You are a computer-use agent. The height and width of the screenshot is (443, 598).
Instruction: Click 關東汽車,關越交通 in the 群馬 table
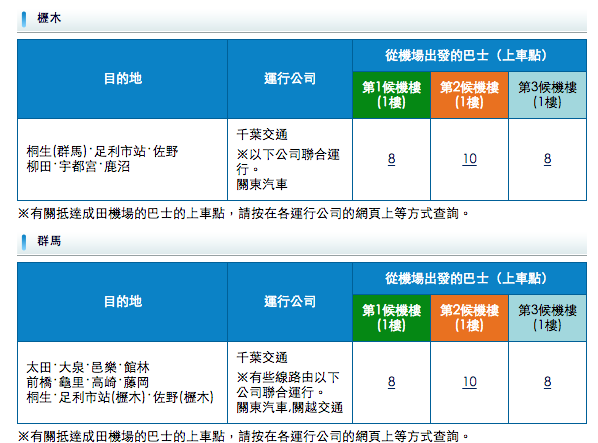[289, 408]
